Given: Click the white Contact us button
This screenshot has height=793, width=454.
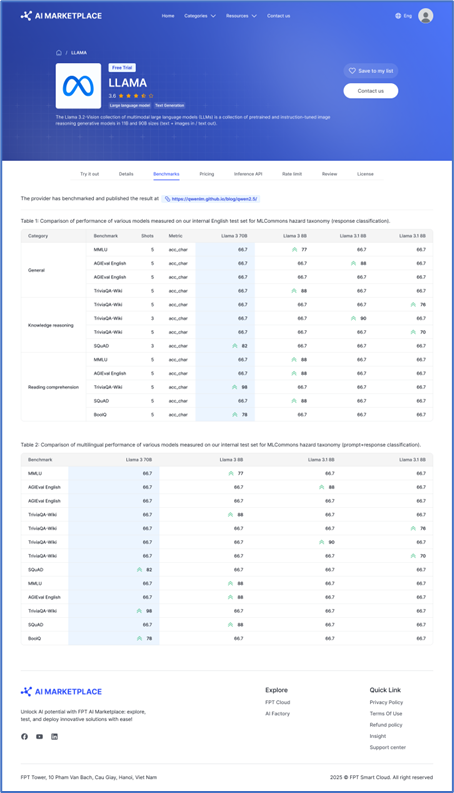Looking at the screenshot, I should [x=371, y=91].
